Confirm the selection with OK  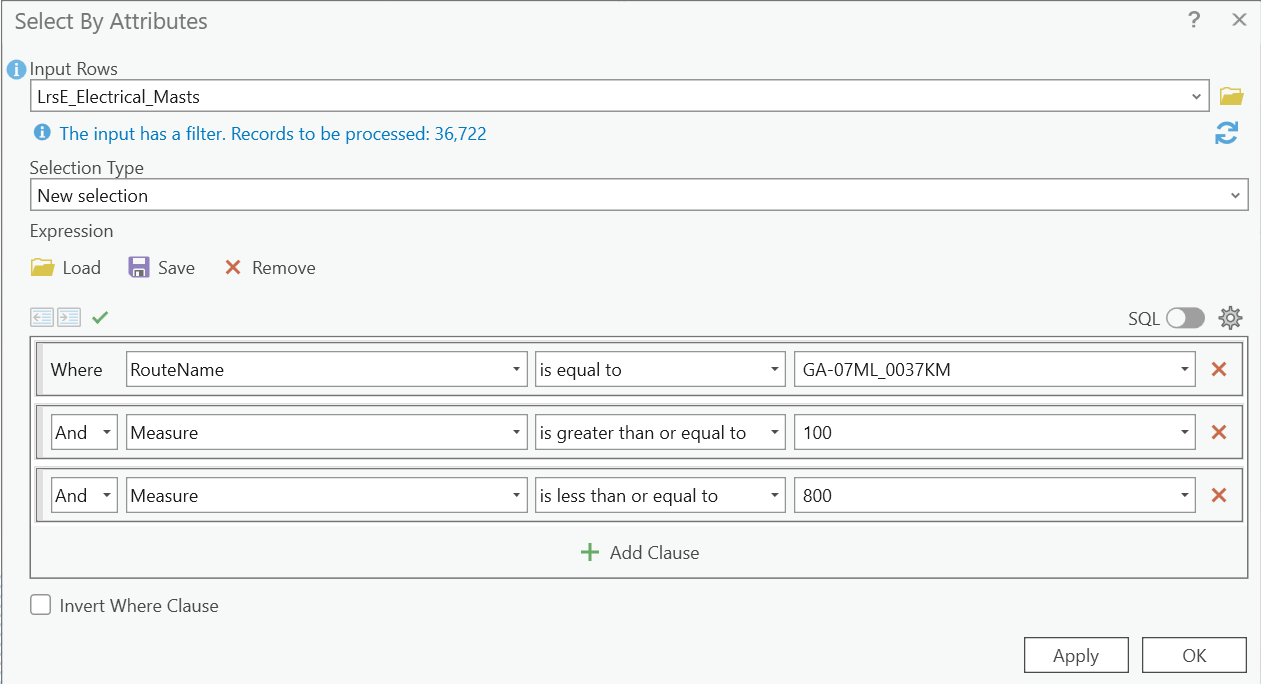point(1194,655)
